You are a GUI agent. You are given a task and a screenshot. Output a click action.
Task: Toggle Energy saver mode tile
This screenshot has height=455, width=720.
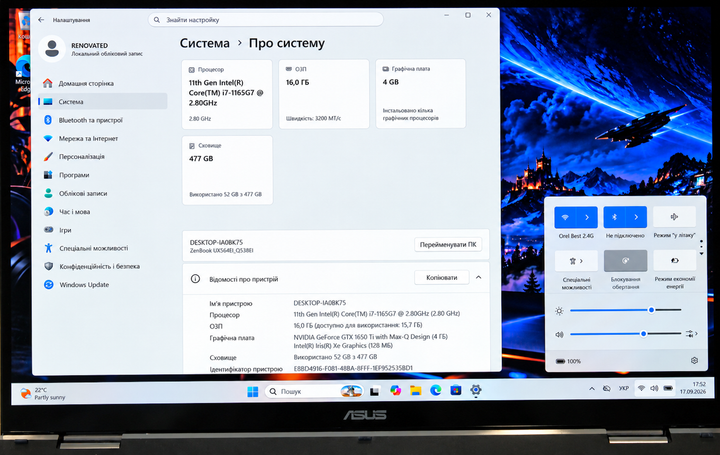click(x=675, y=260)
